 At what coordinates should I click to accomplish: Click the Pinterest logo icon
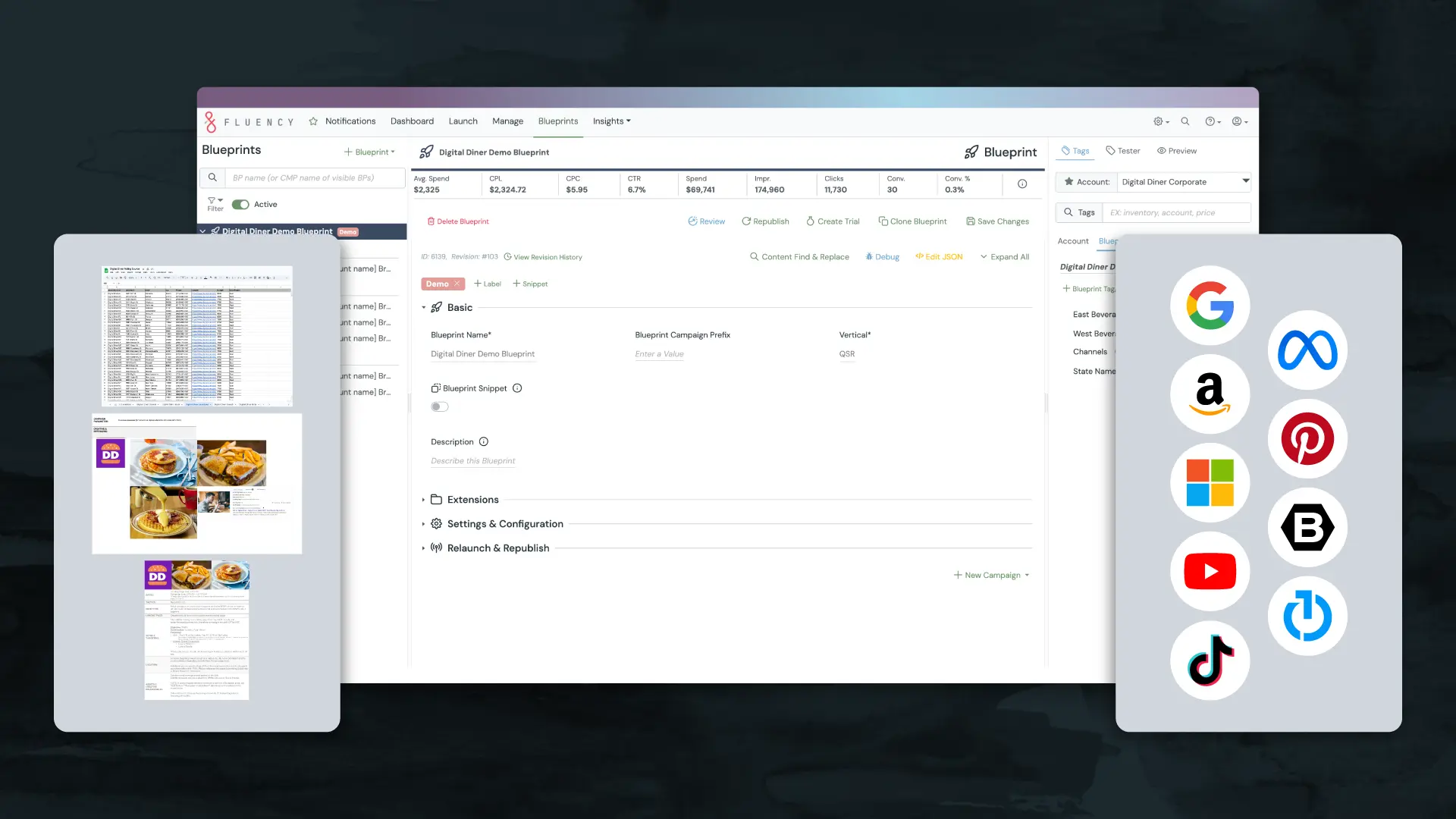(1307, 439)
